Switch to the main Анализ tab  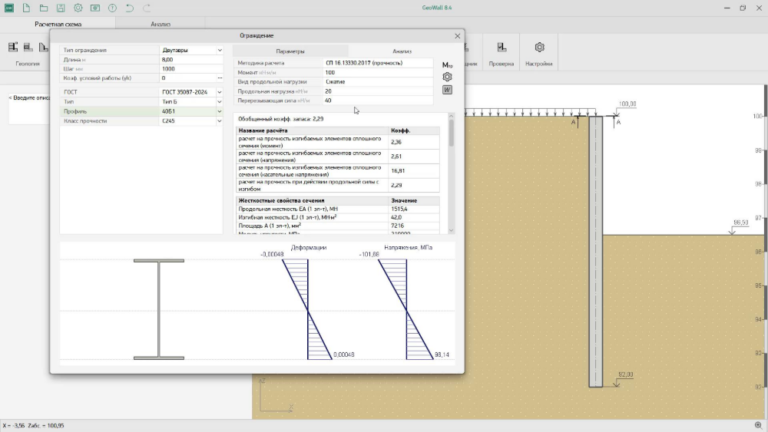tap(160, 24)
